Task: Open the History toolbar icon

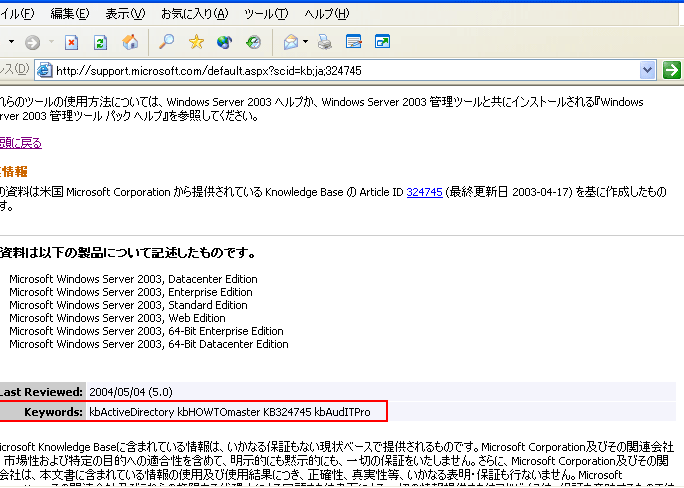Action: (253, 42)
